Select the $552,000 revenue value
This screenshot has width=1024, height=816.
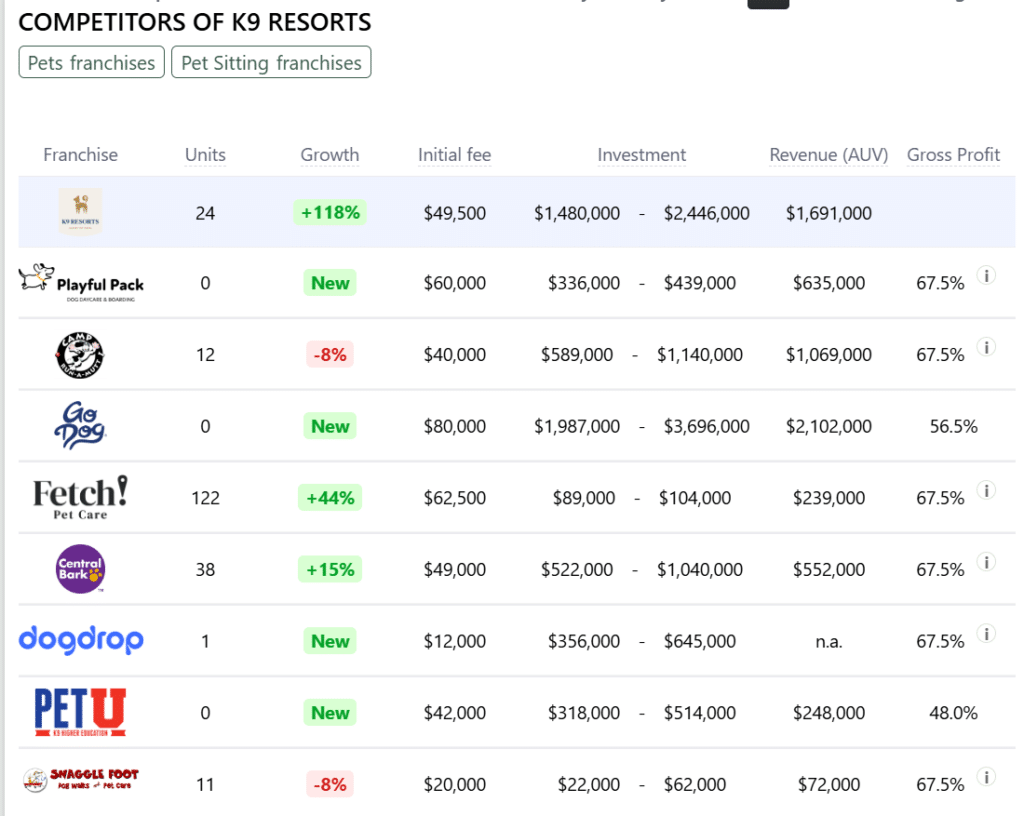click(829, 569)
